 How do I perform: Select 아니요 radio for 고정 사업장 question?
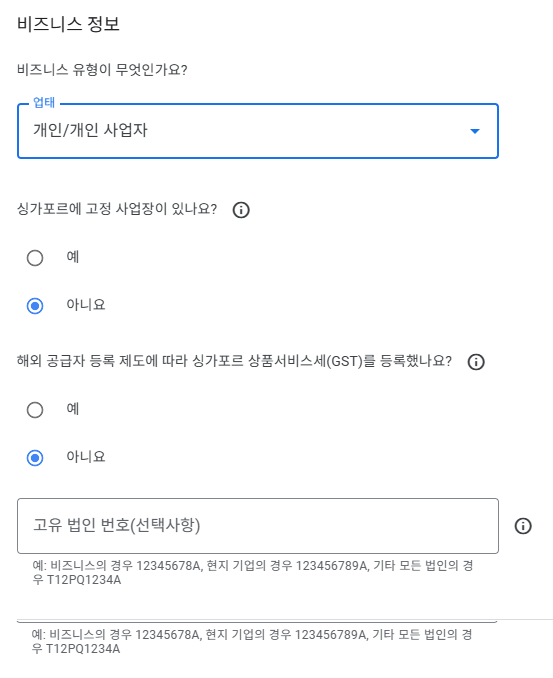35,306
